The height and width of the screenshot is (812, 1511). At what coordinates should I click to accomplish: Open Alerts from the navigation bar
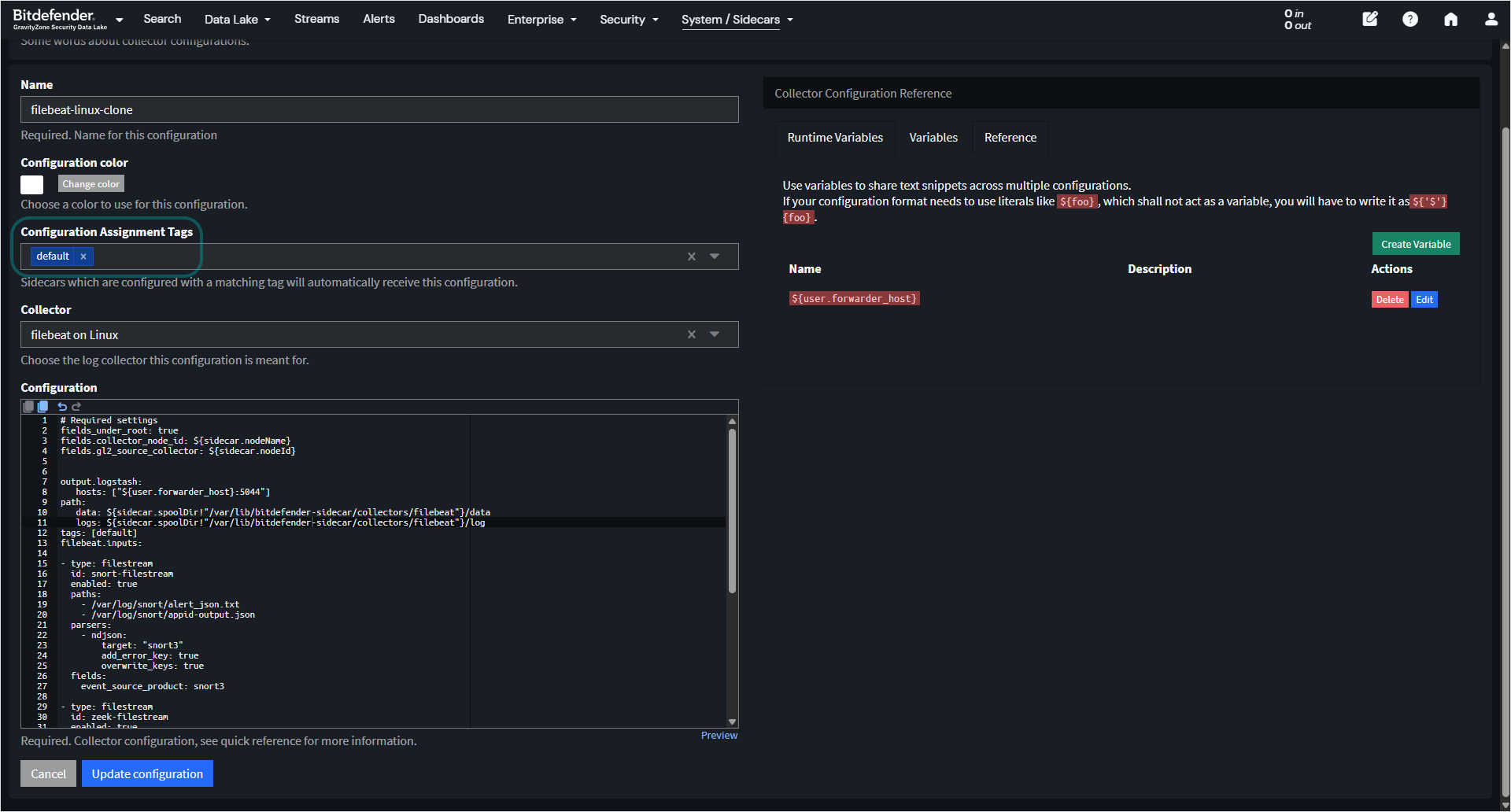[x=379, y=19]
